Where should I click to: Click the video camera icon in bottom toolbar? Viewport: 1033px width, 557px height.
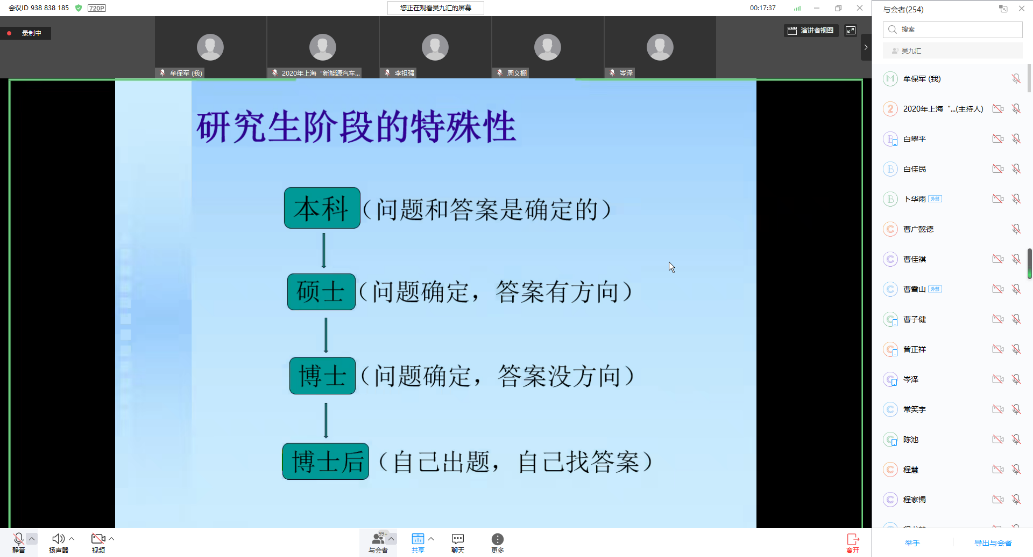point(97,539)
